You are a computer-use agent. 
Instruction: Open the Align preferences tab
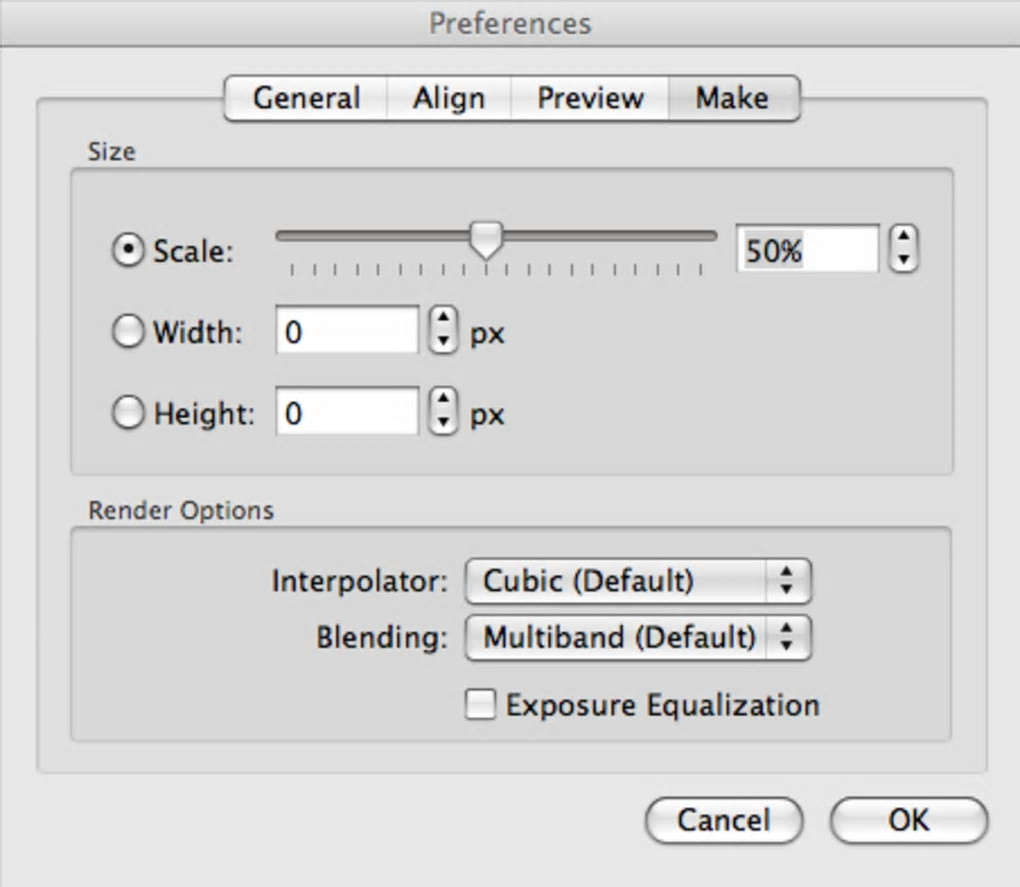[449, 98]
